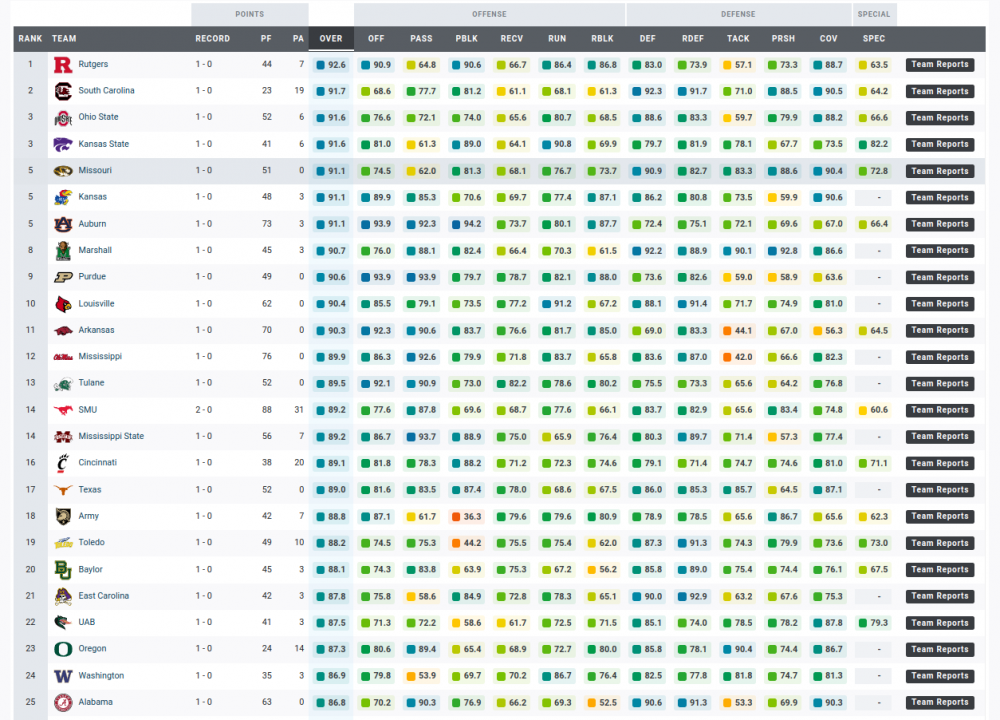Screen dimensions: 1000x720
Task: Switch to the DEFENSE section header
Action: [738, 14]
